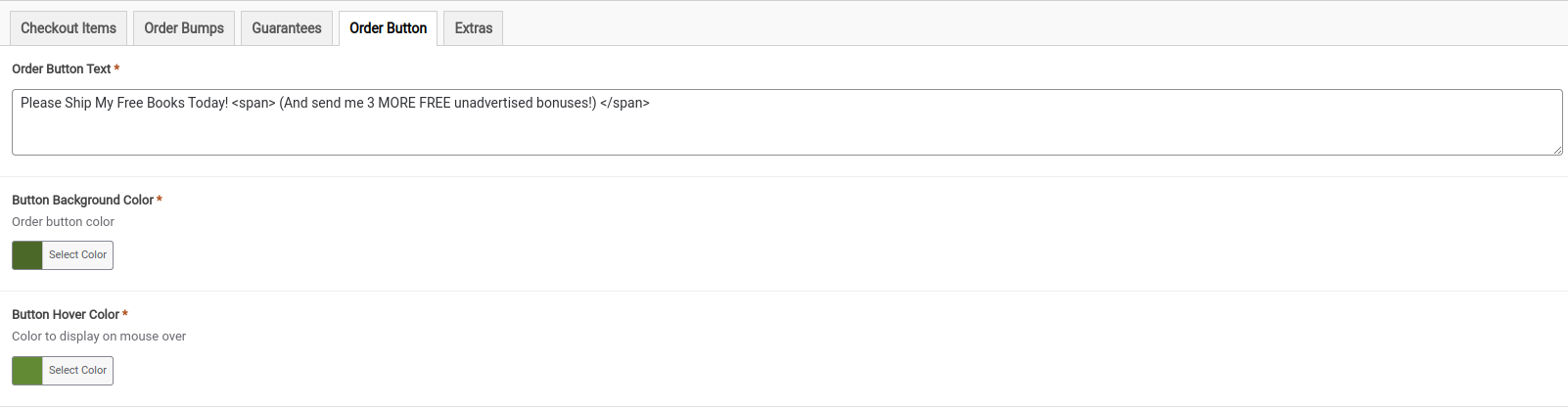Go to the Guarantees tab
Image resolution: width=1568 pixels, height=407 pixels.
[x=287, y=28]
